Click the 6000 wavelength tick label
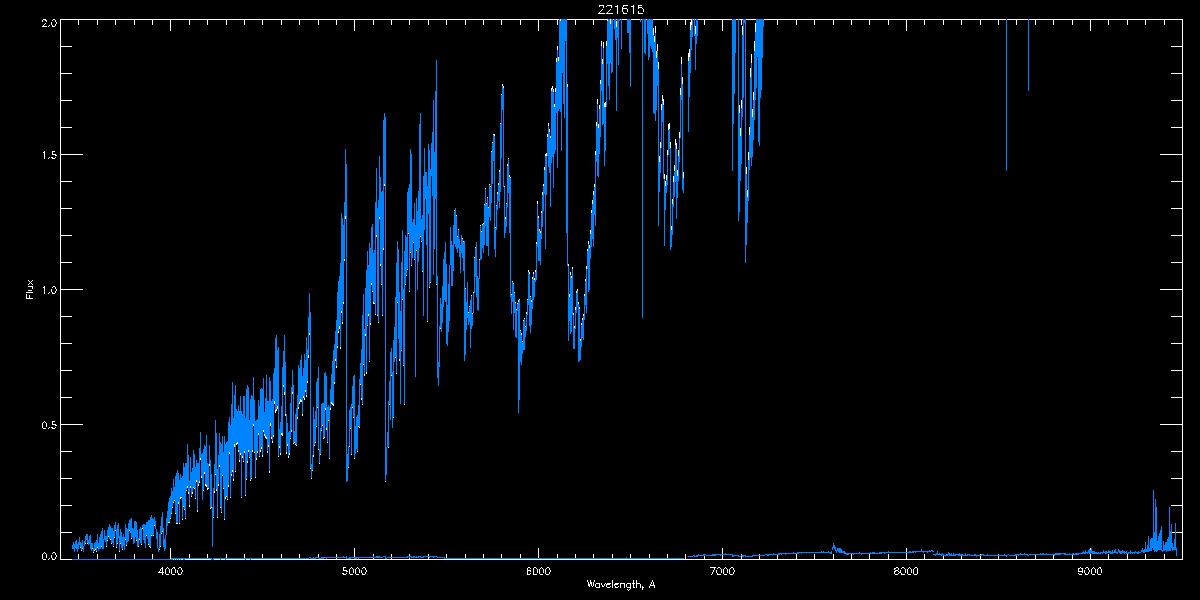The width and height of the screenshot is (1200, 600). (x=538, y=572)
